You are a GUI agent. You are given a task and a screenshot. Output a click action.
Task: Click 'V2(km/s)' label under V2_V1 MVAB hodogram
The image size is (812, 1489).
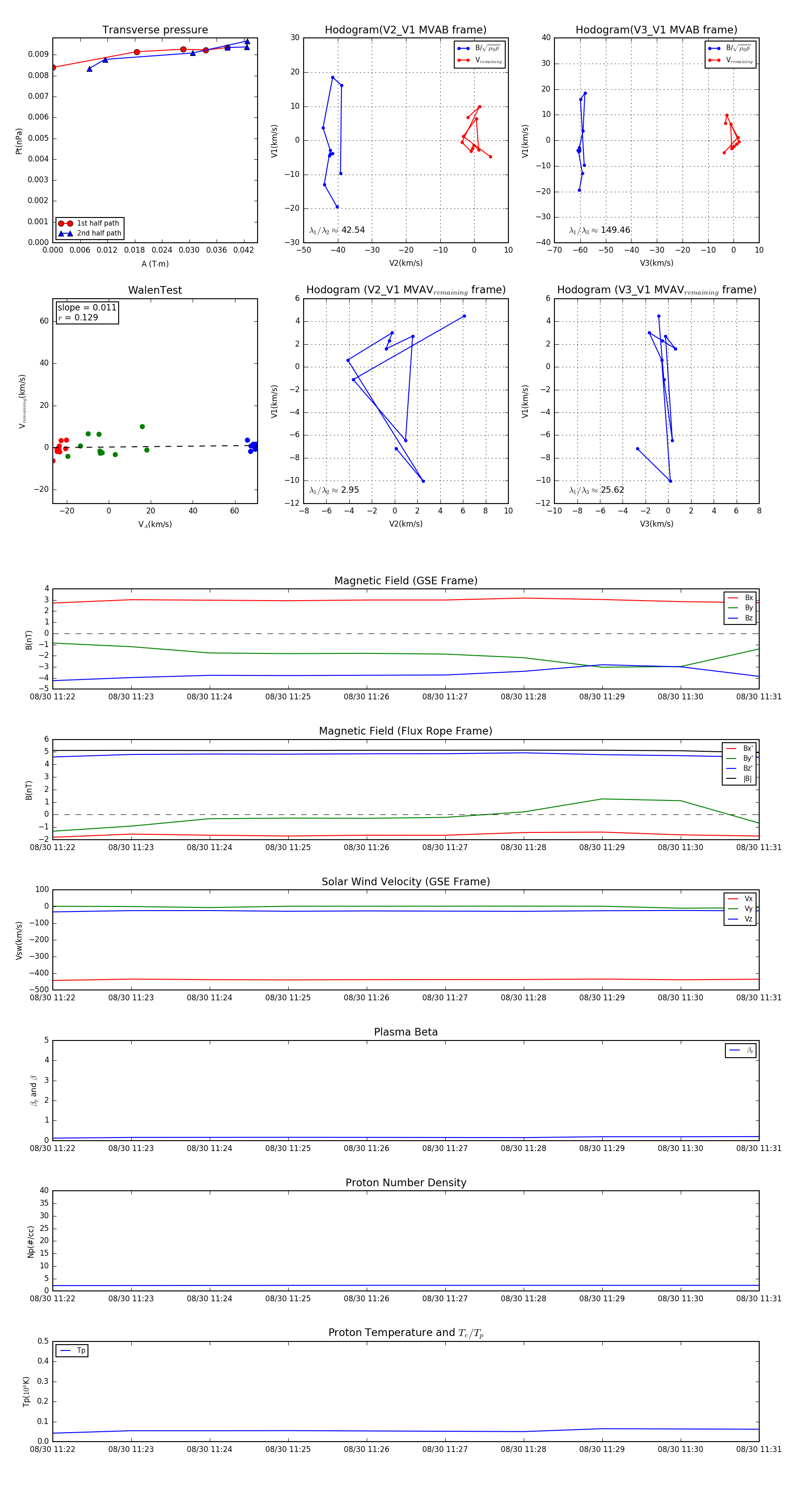point(406,264)
